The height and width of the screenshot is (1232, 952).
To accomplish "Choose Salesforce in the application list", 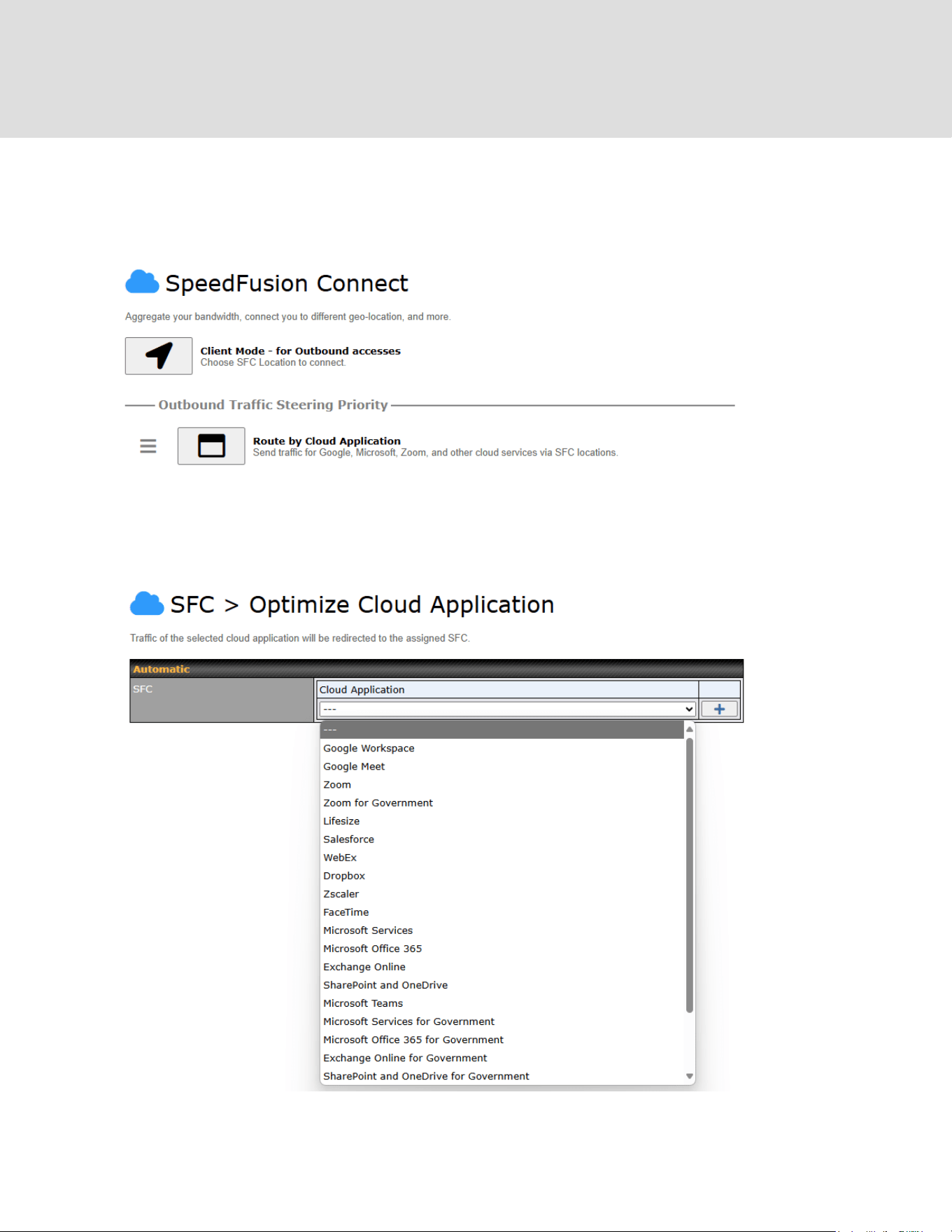I will [502, 839].
